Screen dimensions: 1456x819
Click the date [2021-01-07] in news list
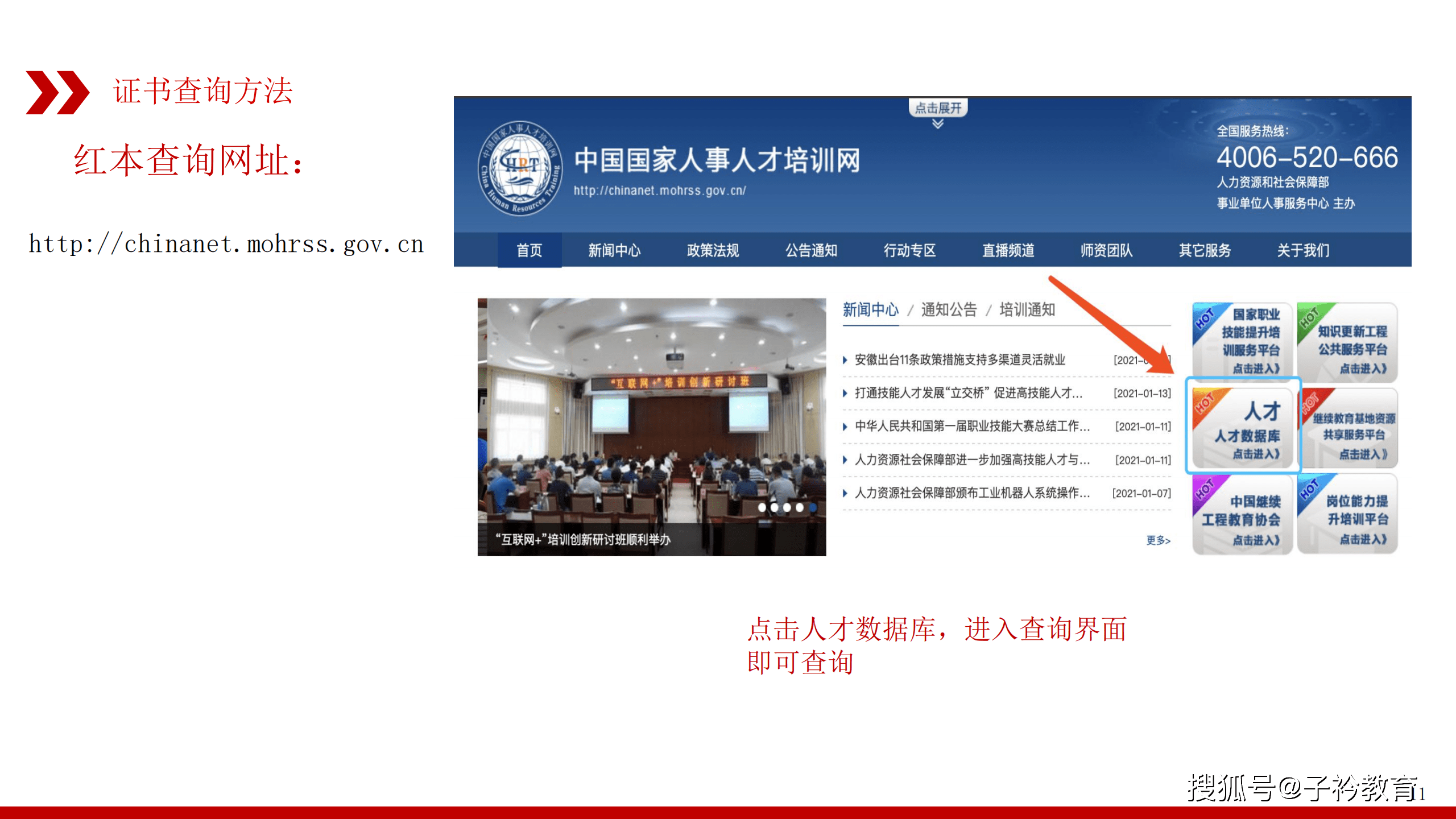pos(1142,493)
